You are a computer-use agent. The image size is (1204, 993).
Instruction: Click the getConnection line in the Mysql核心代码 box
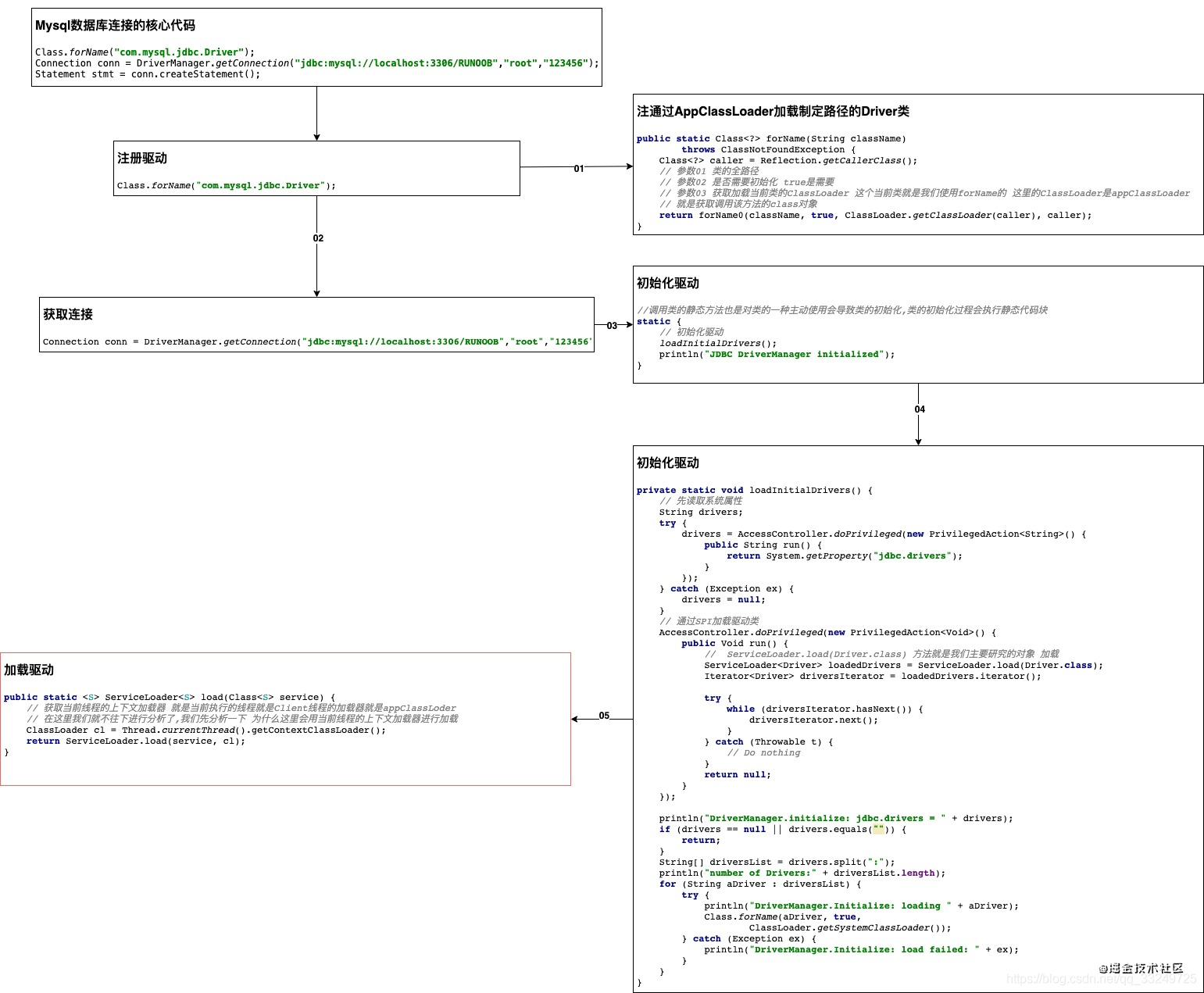[317, 63]
